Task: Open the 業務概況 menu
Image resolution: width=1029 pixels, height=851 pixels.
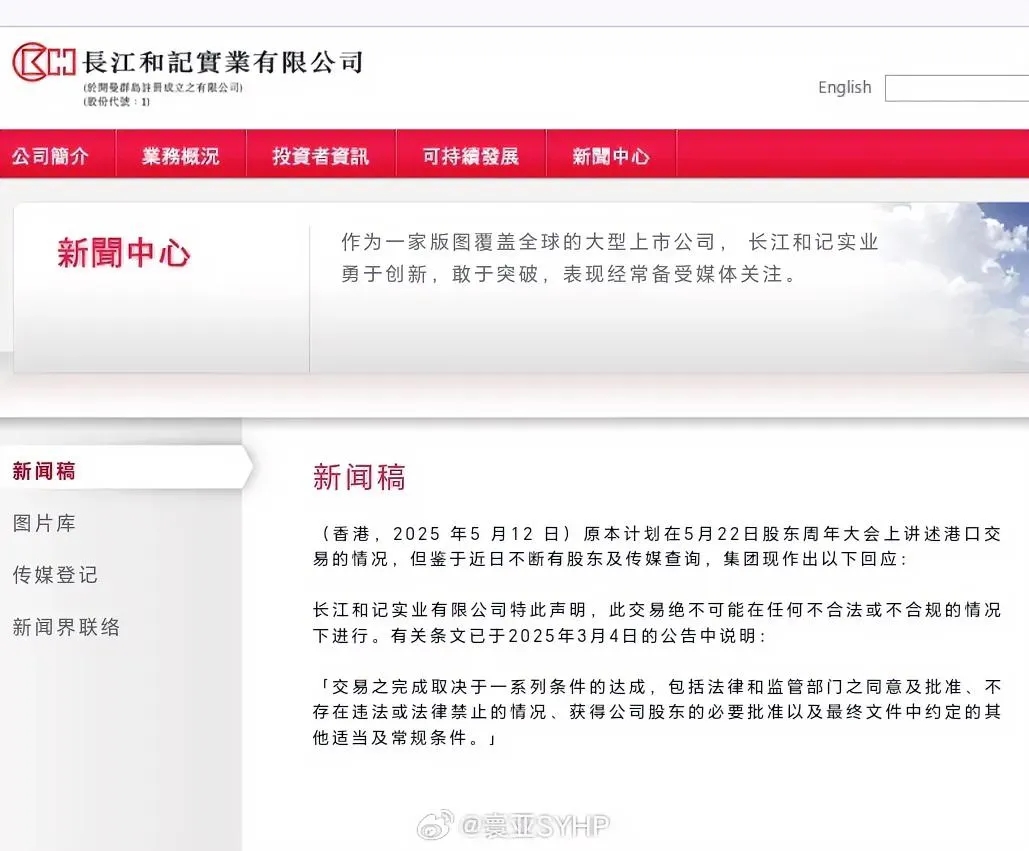Action: pos(180,156)
